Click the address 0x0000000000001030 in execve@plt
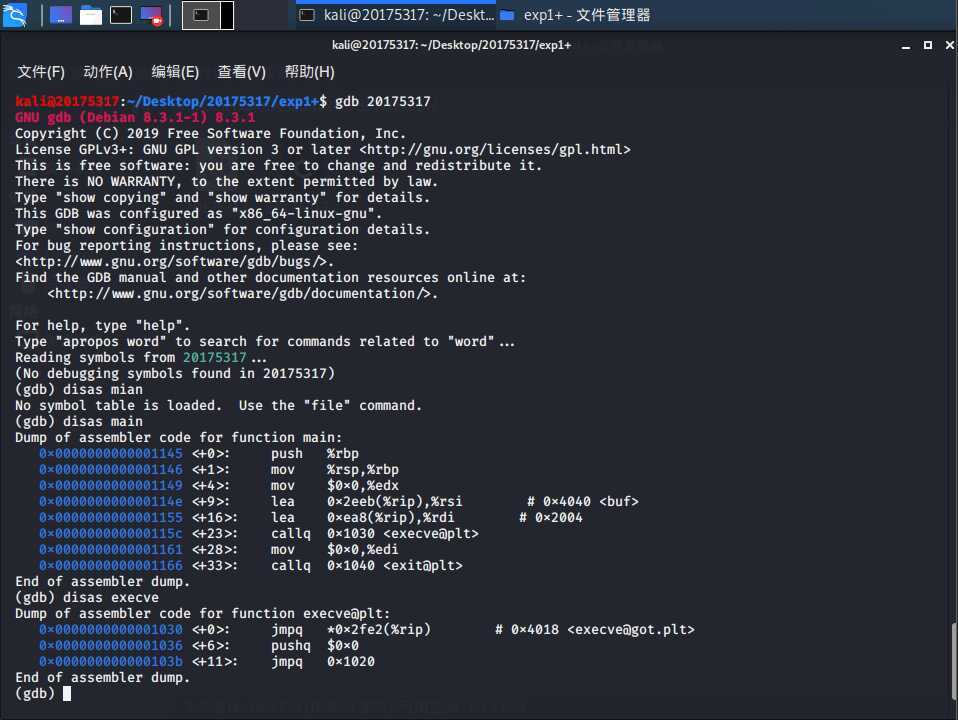 [x=111, y=630]
